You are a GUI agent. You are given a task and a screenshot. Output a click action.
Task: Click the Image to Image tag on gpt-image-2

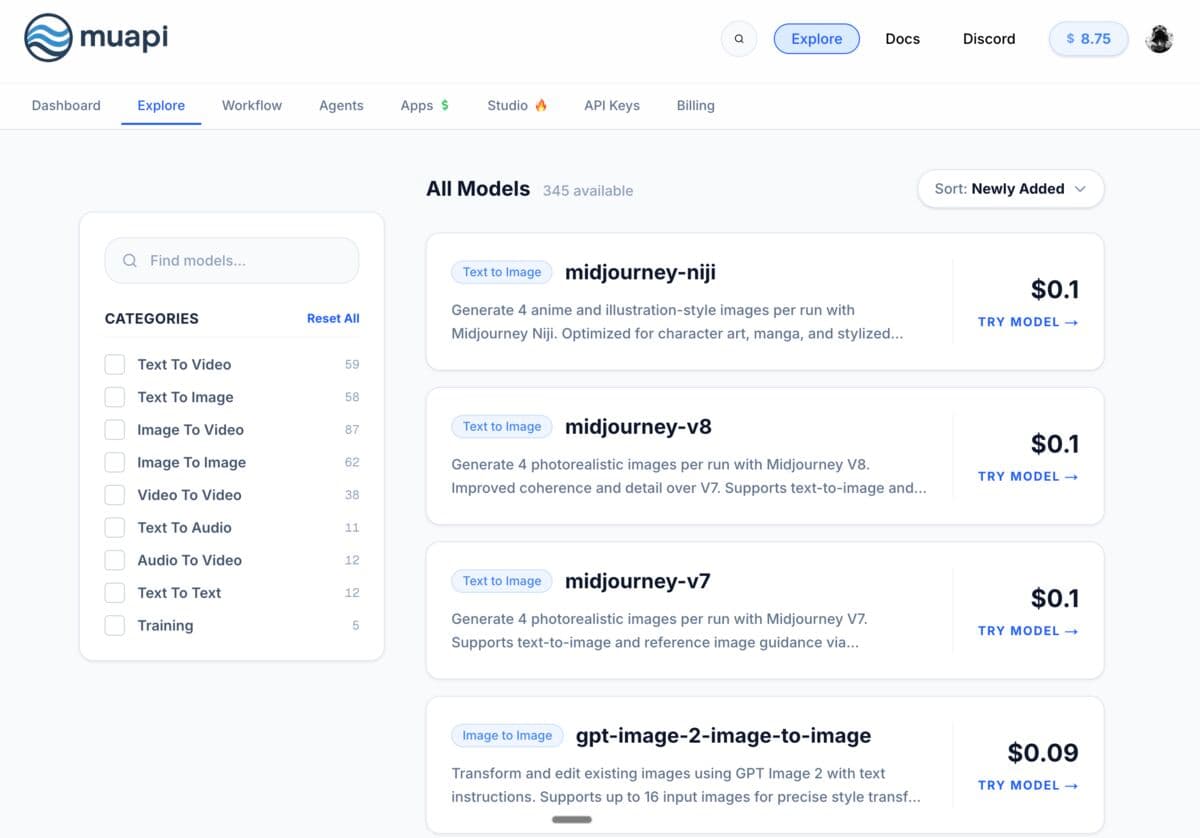pos(507,735)
